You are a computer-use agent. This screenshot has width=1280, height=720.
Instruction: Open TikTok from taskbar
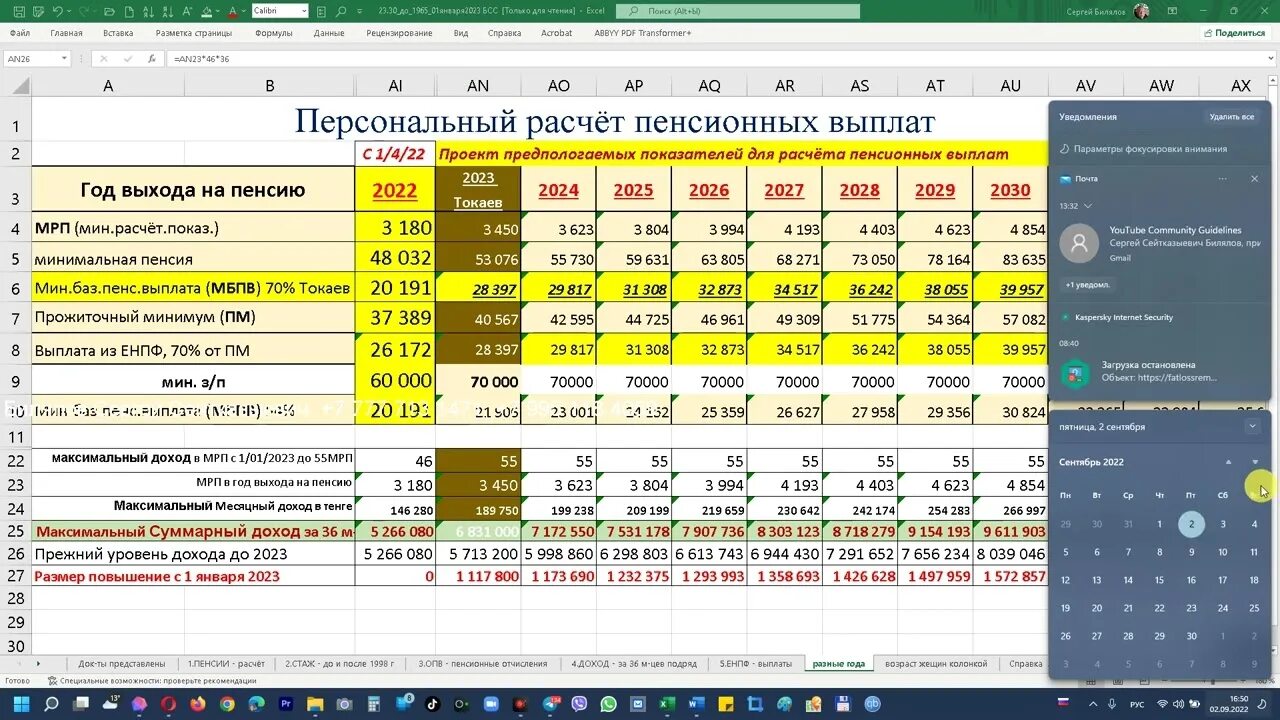point(432,704)
